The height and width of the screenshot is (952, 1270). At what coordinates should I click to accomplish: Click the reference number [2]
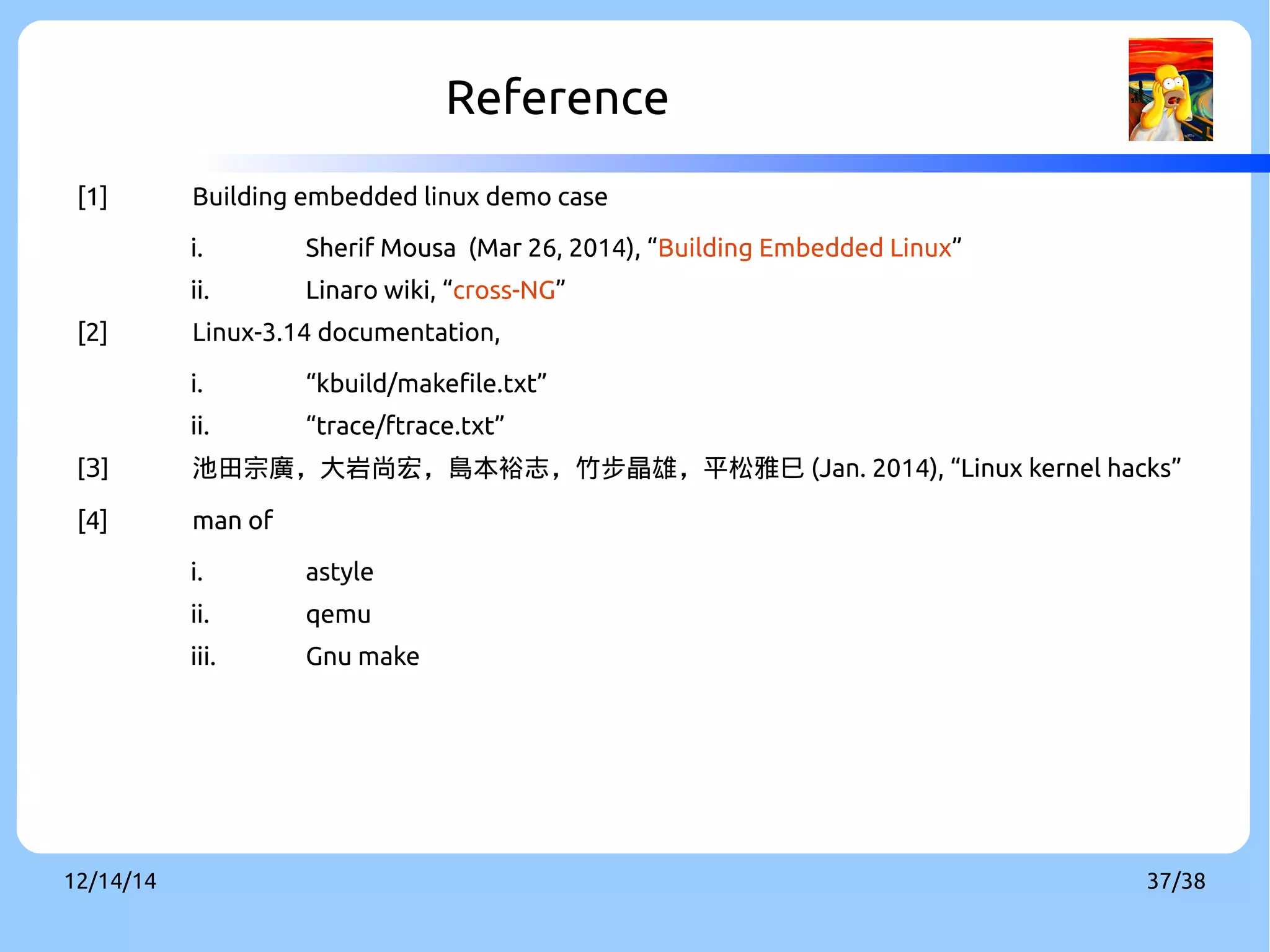(93, 333)
